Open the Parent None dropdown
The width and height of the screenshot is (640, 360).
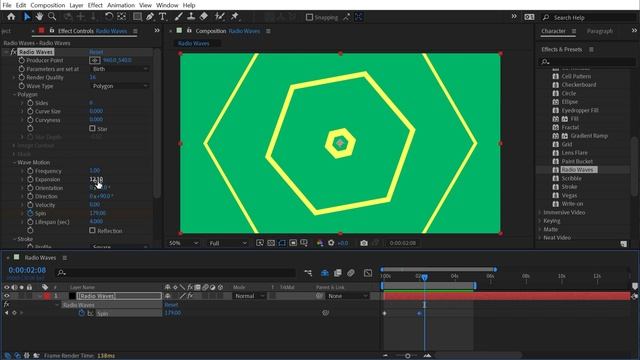click(x=347, y=296)
